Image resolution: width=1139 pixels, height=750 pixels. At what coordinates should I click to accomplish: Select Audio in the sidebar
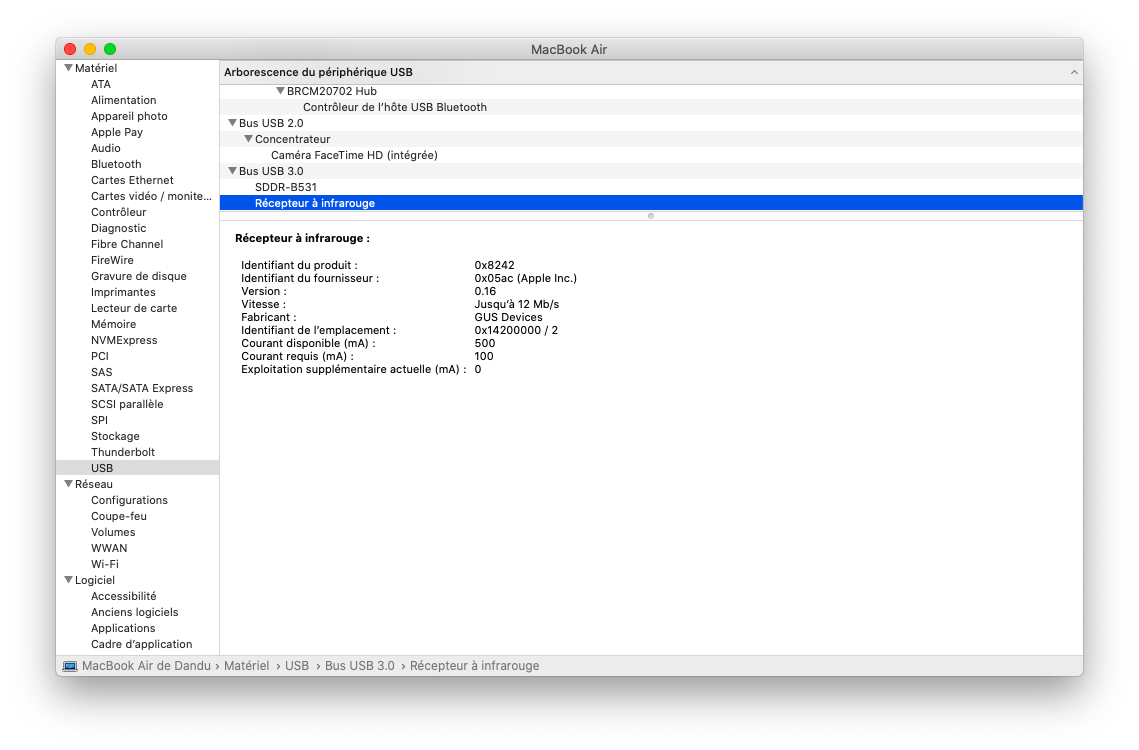(106, 148)
